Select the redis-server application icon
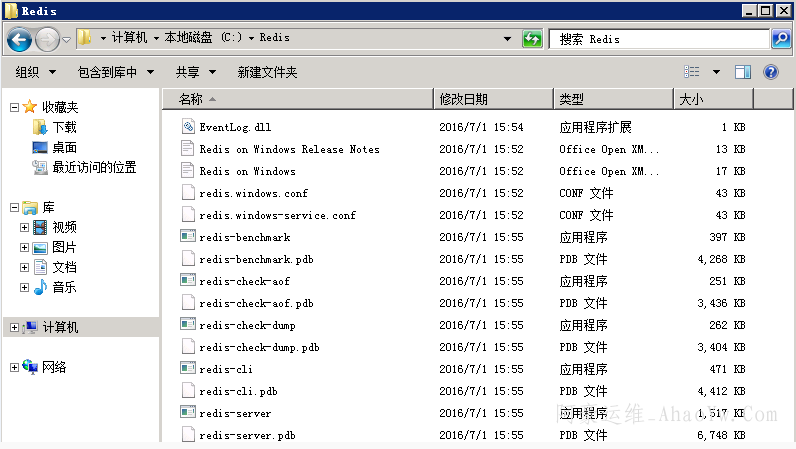Viewport: 796px width, 449px height. [x=187, y=413]
